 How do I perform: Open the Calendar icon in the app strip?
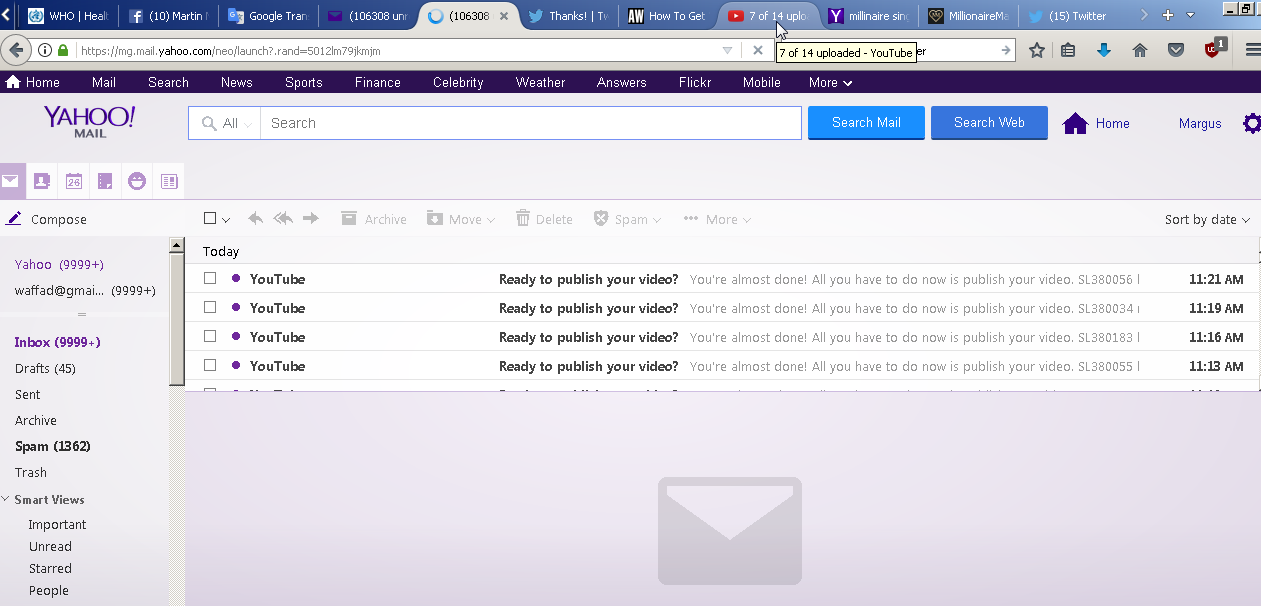pos(74,181)
